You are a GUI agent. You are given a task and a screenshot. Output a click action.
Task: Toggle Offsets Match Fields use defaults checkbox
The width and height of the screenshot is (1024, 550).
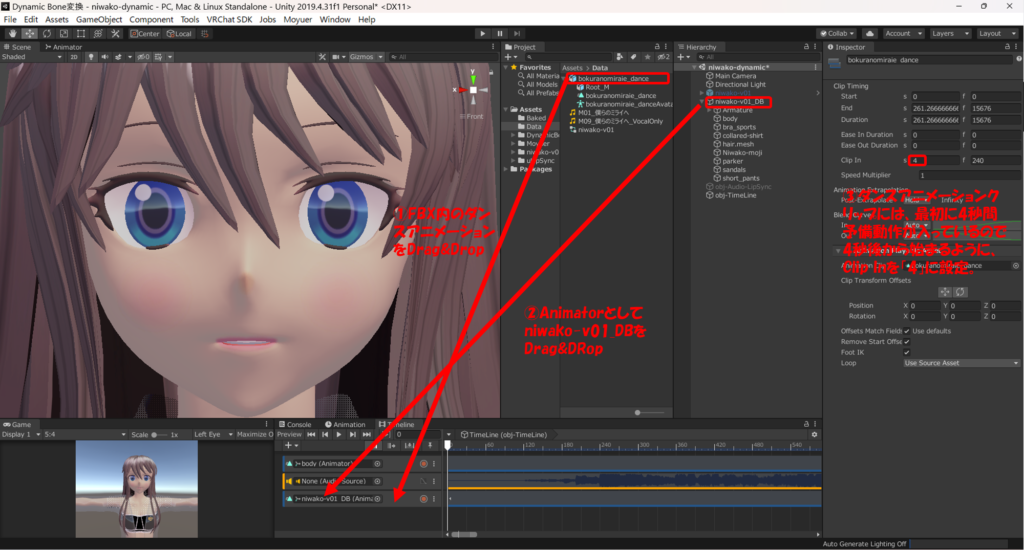(x=907, y=330)
